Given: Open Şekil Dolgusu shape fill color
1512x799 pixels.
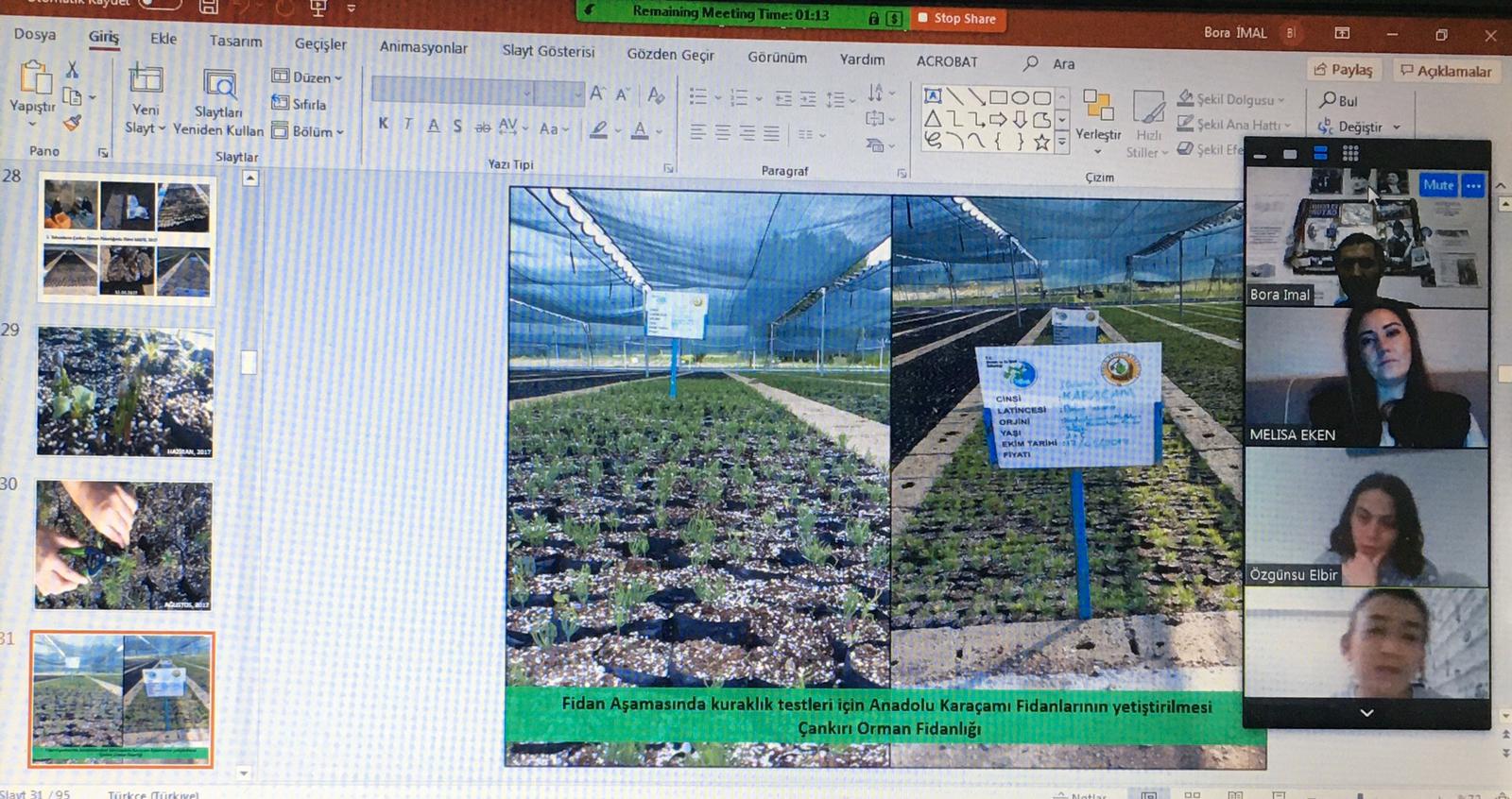Looking at the screenshot, I should (1231, 99).
